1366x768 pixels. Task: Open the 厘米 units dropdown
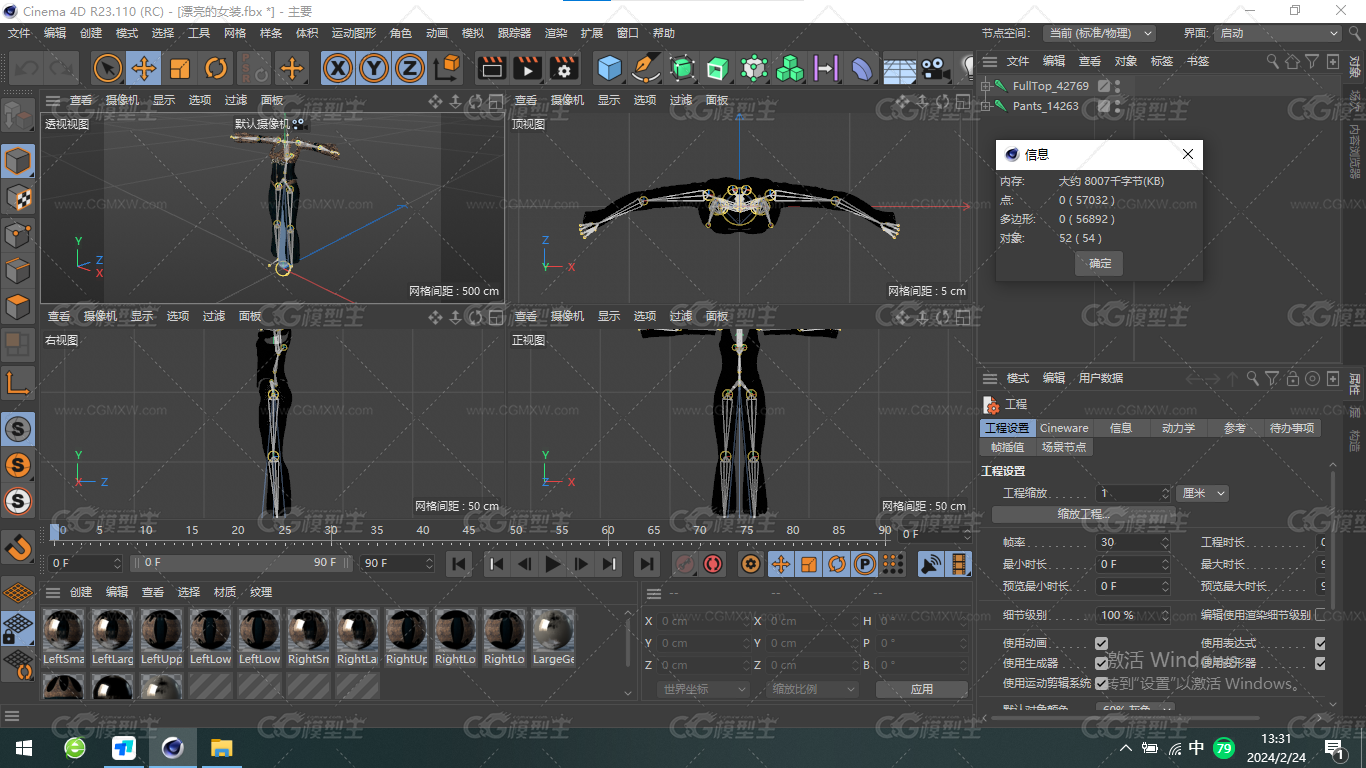(1202, 493)
